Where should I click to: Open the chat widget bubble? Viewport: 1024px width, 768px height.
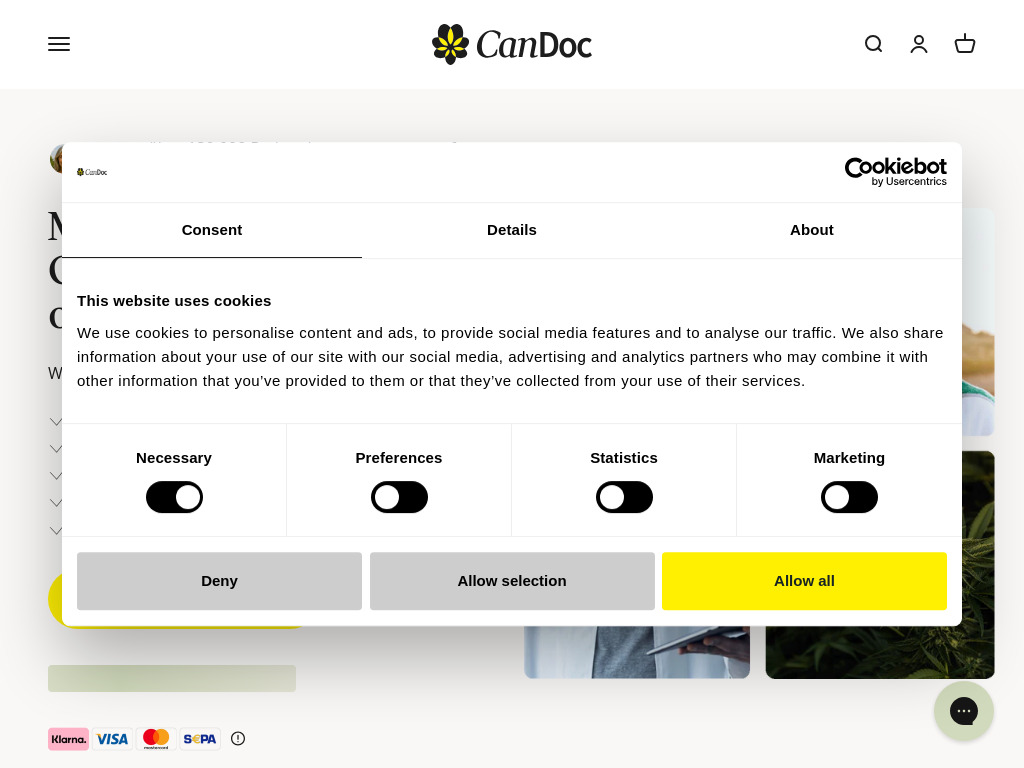click(964, 711)
